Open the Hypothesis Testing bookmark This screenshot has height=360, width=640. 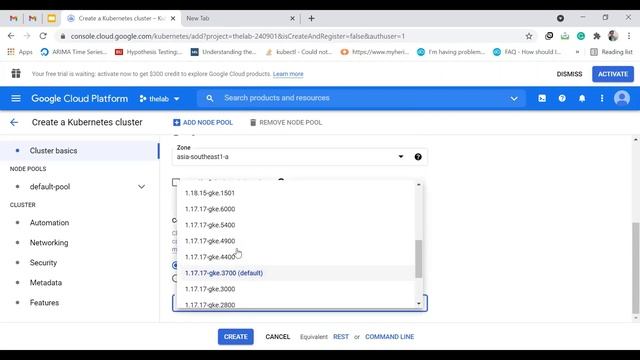(x=149, y=52)
